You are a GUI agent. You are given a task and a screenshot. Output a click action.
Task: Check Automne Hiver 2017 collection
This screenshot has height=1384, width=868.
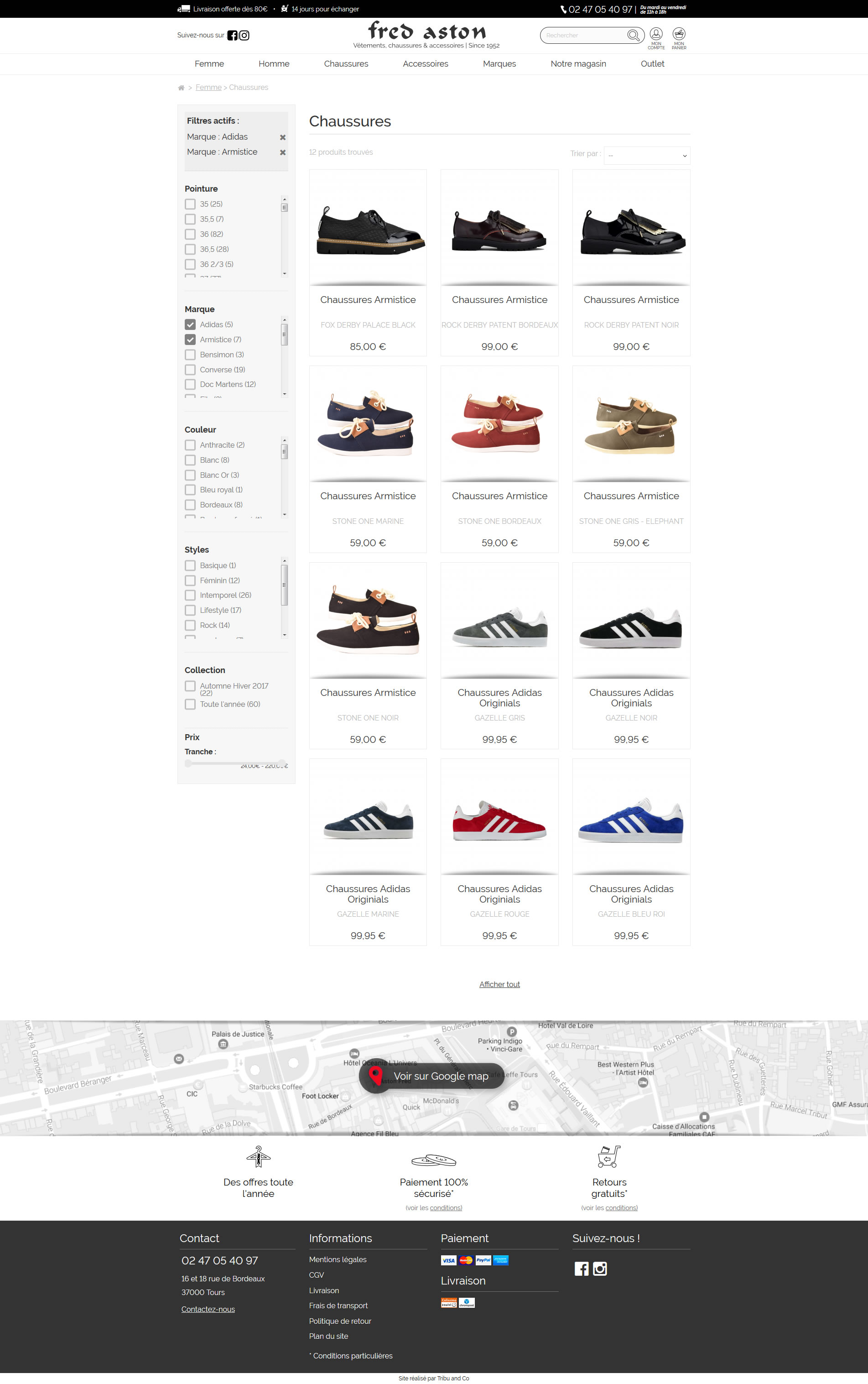point(190,686)
